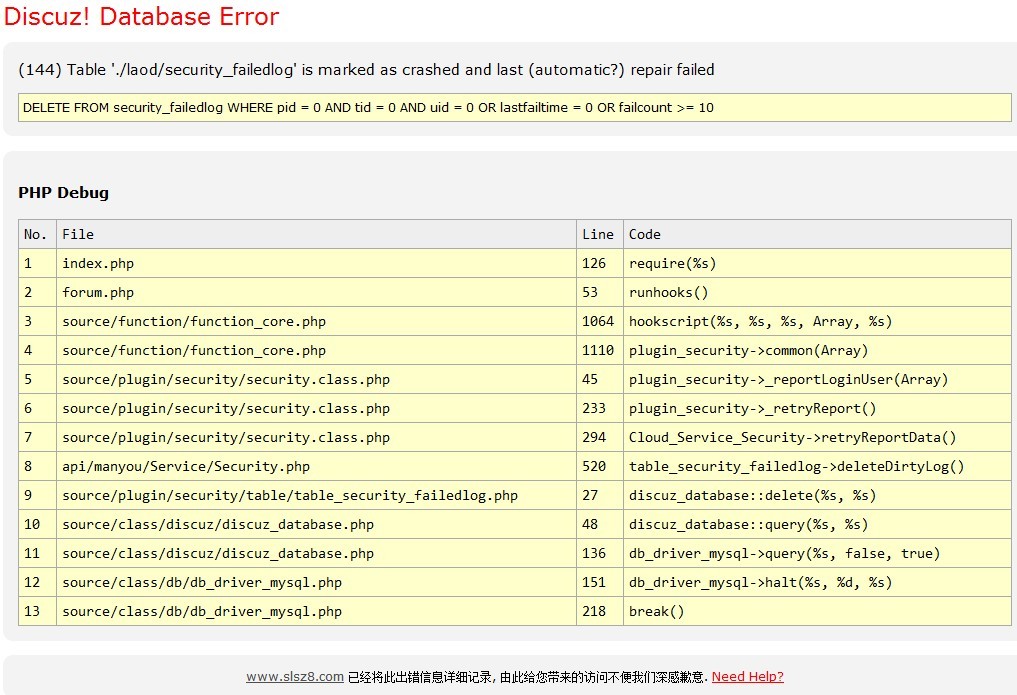The width and height of the screenshot is (1017, 695).
Task: Click the error 144 crashed table message
Action: point(366,69)
